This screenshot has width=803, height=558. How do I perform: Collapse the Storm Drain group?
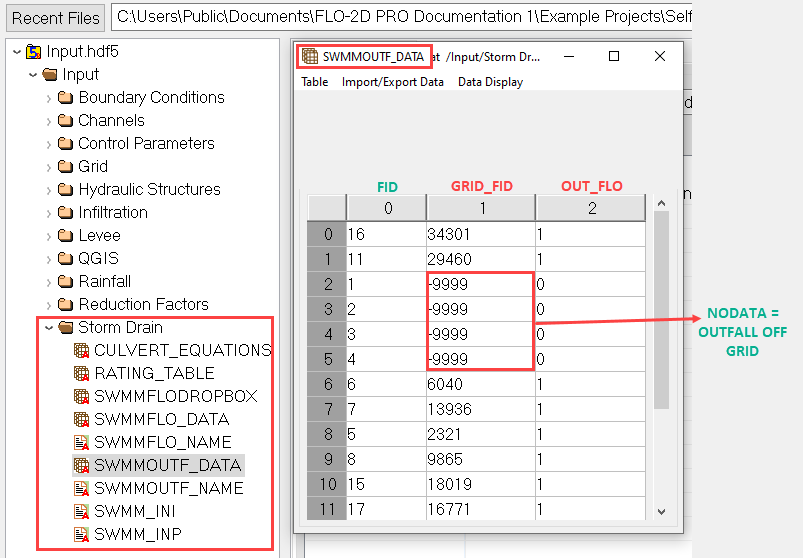[48, 327]
